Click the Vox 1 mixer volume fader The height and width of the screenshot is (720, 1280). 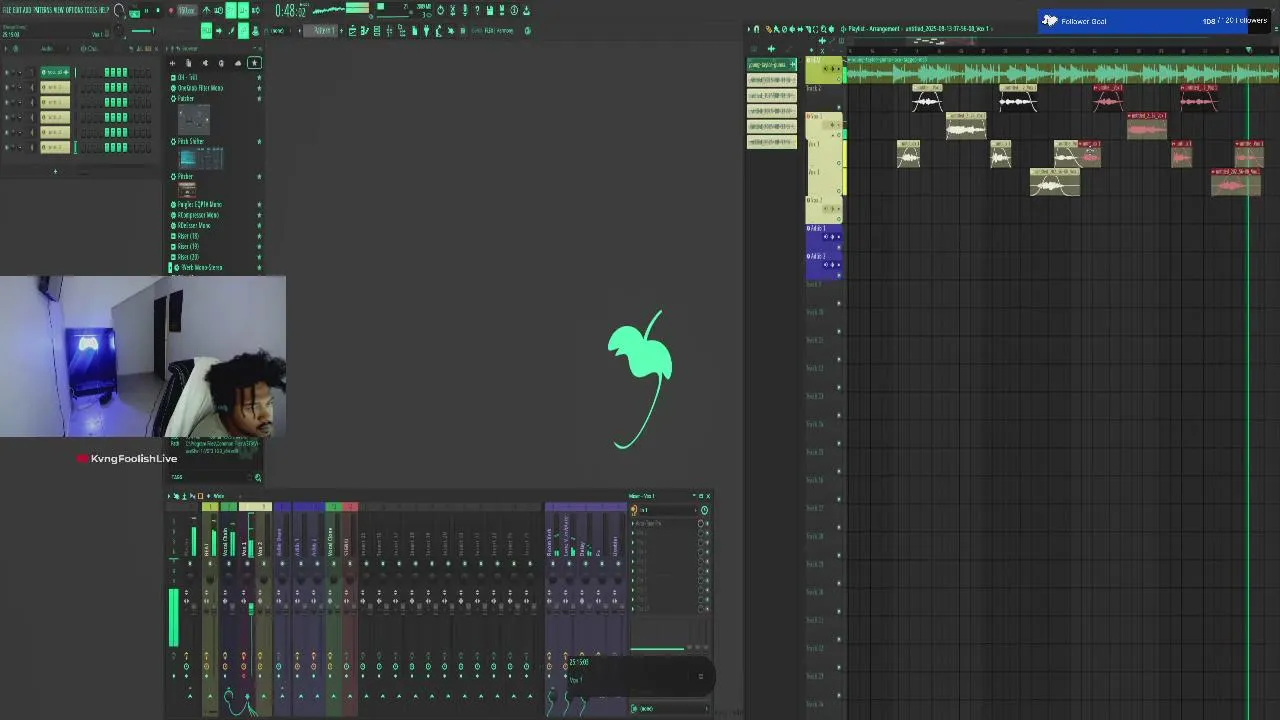click(x=251, y=608)
